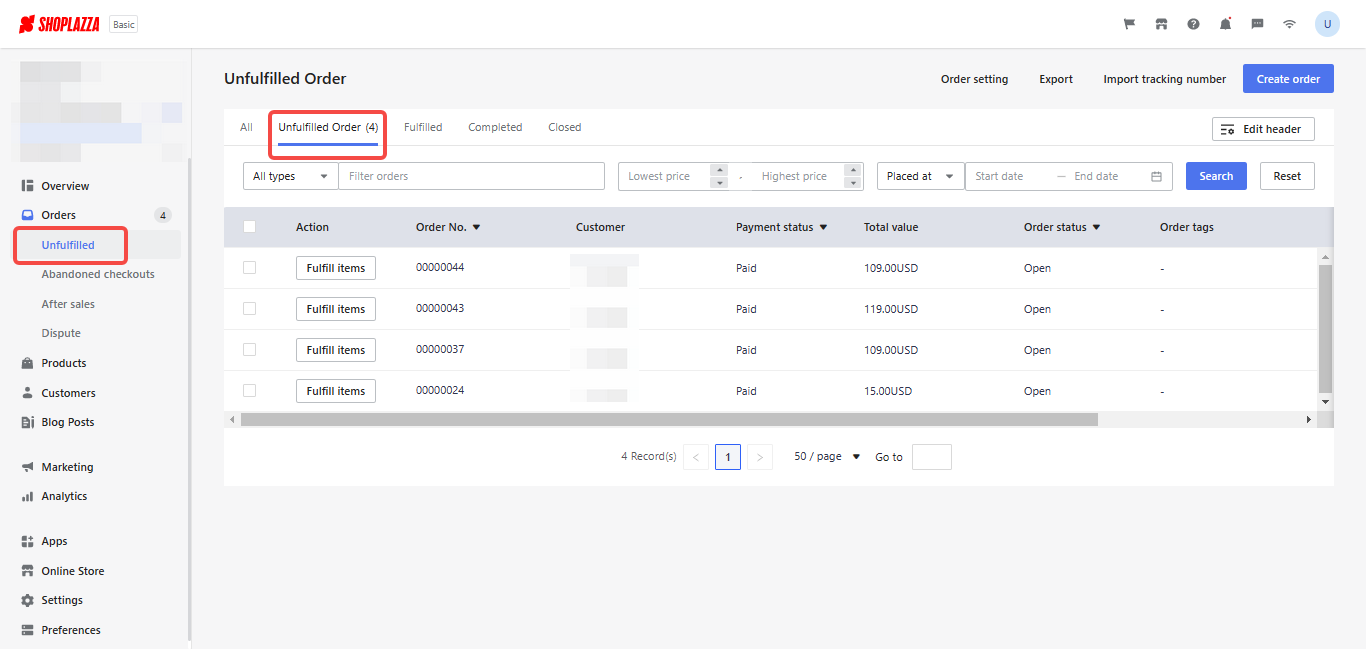Image resolution: width=1366 pixels, height=649 pixels.
Task: Open Order setting link
Action: tap(975, 79)
